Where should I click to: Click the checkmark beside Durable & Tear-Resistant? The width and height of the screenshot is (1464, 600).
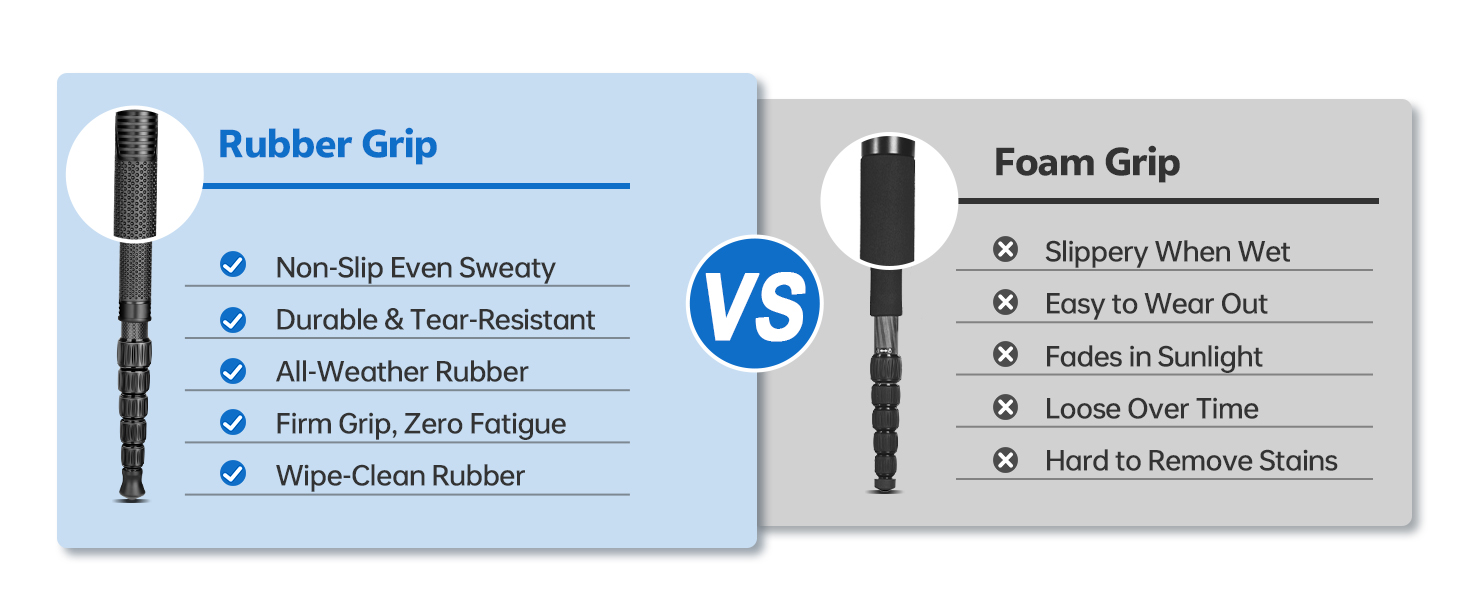click(x=233, y=319)
